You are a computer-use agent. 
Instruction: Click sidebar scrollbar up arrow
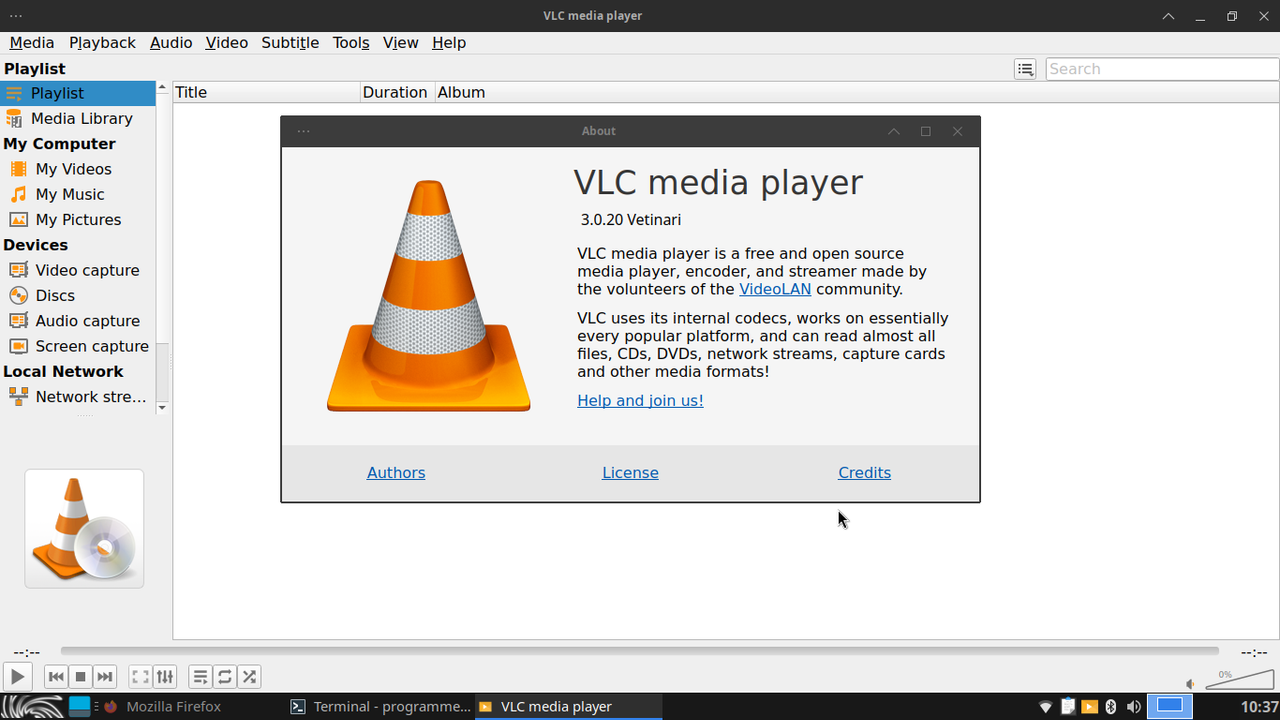coord(162,88)
